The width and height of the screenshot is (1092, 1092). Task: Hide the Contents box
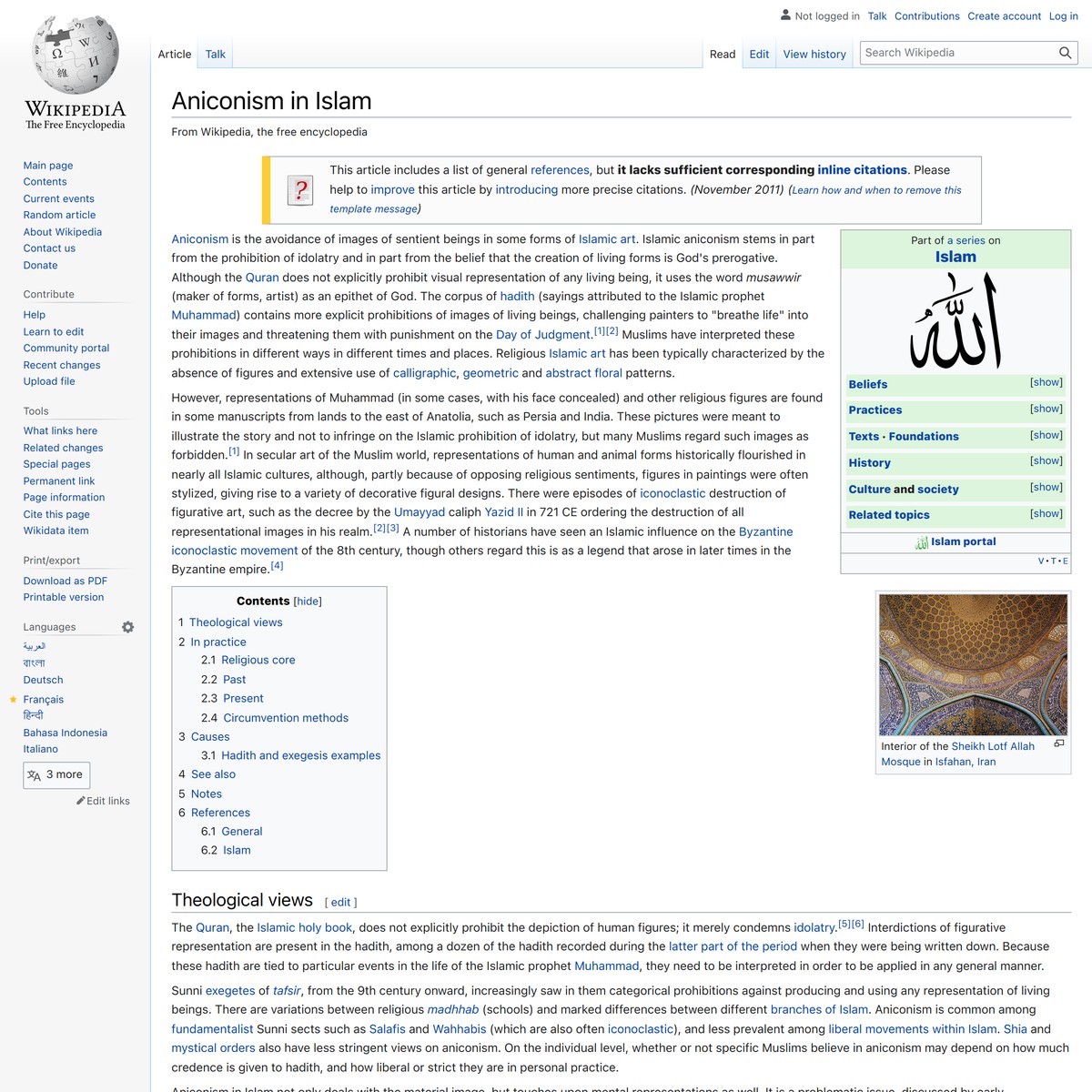point(308,601)
